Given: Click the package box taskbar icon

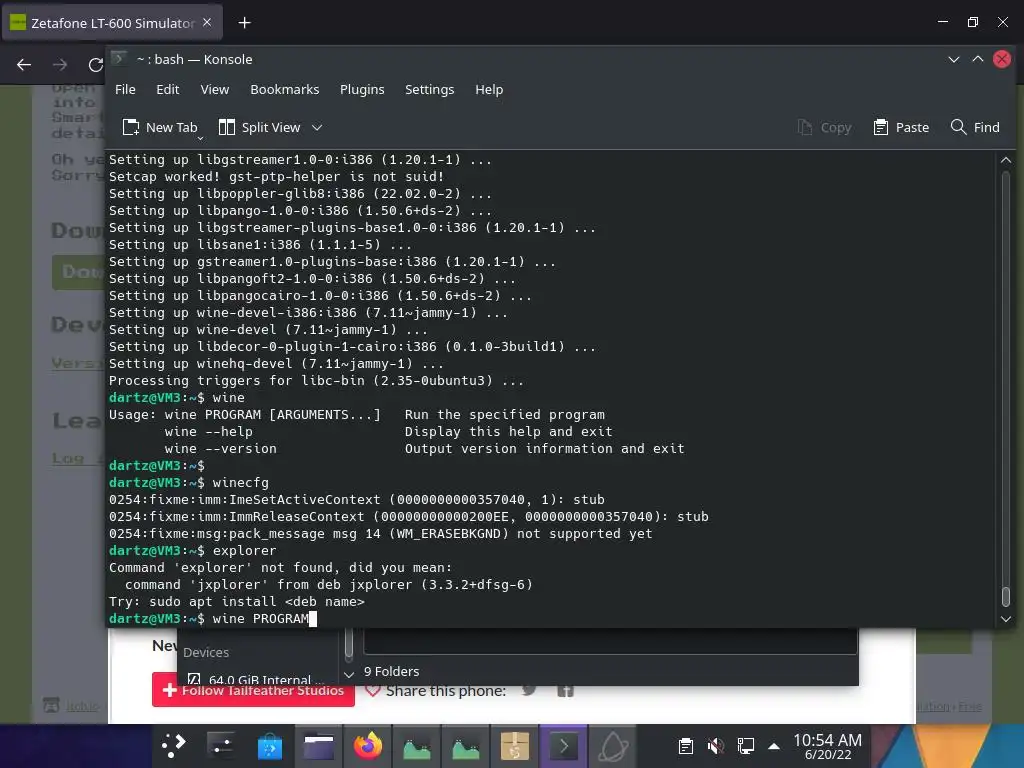Looking at the screenshot, I should pyautogui.click(x=515, y=746).
